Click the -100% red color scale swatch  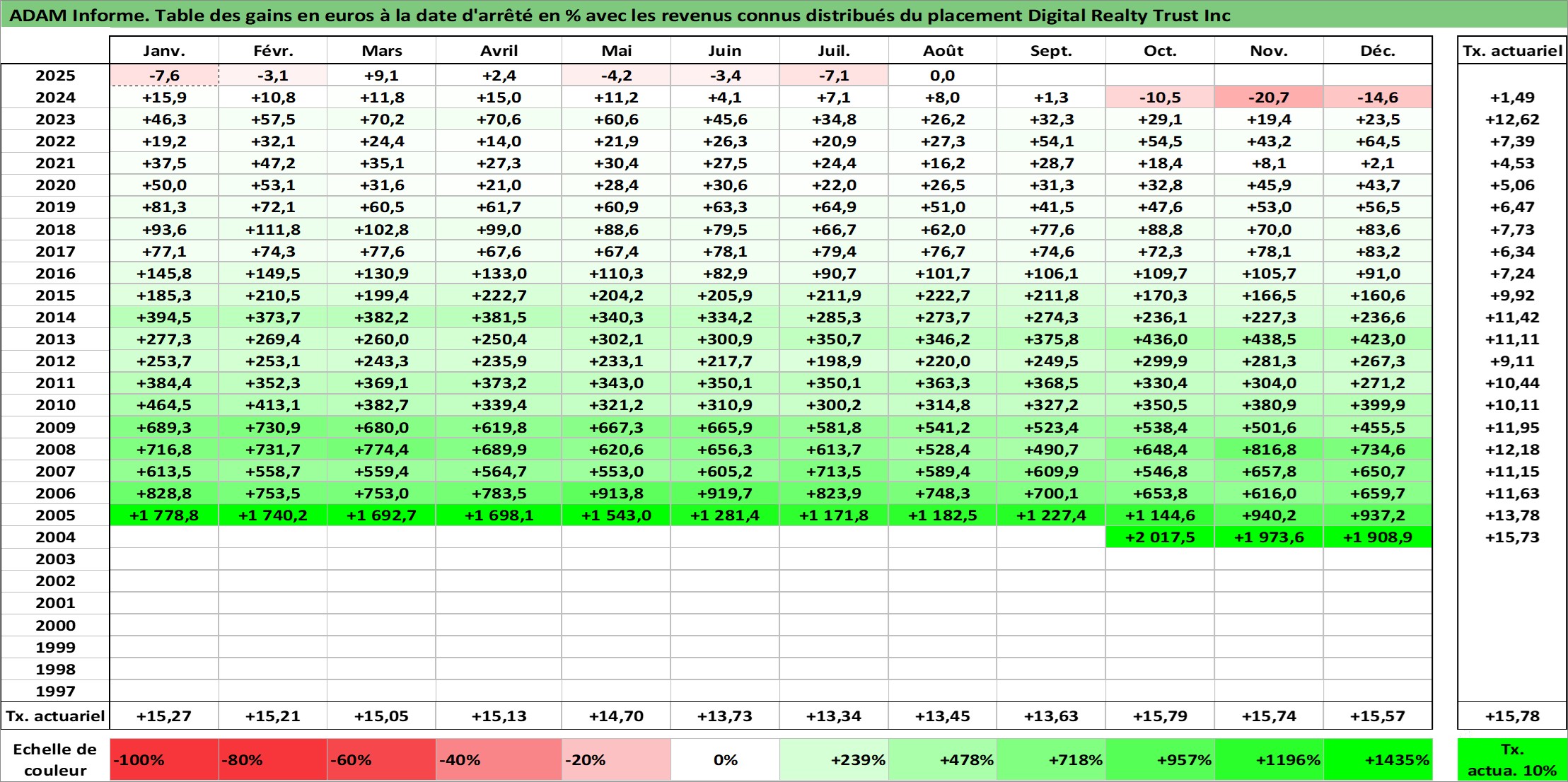(164, 759)
